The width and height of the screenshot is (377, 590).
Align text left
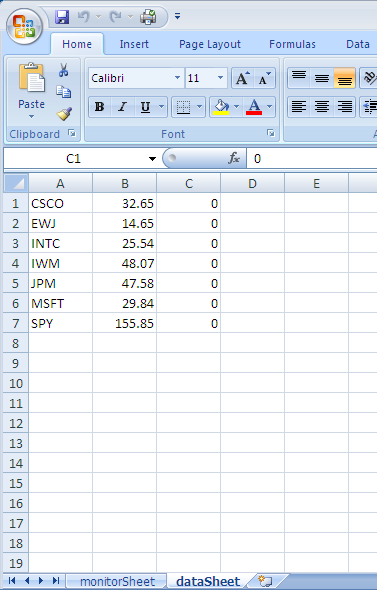299,107
